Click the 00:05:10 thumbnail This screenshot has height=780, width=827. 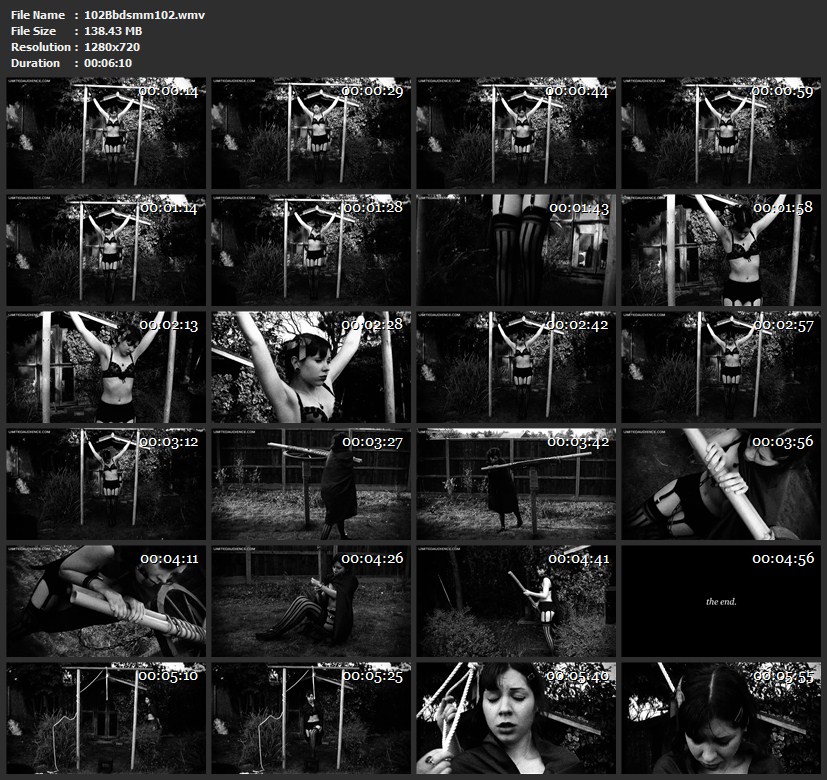click(x=106, y=718)
